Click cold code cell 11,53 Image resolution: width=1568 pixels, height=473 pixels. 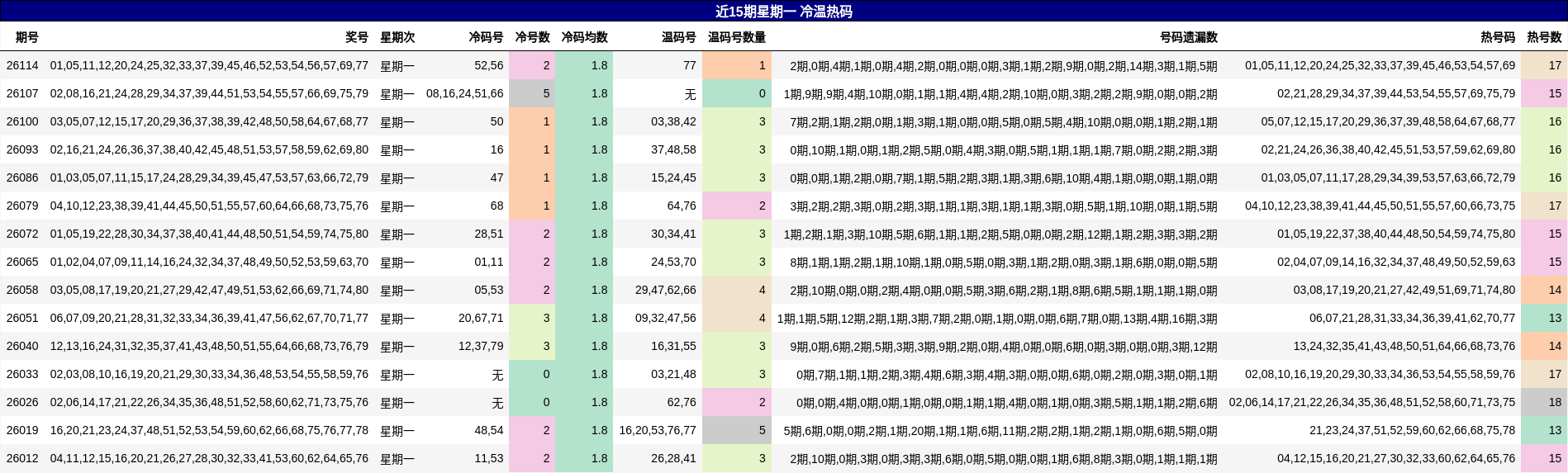(488, 458)
